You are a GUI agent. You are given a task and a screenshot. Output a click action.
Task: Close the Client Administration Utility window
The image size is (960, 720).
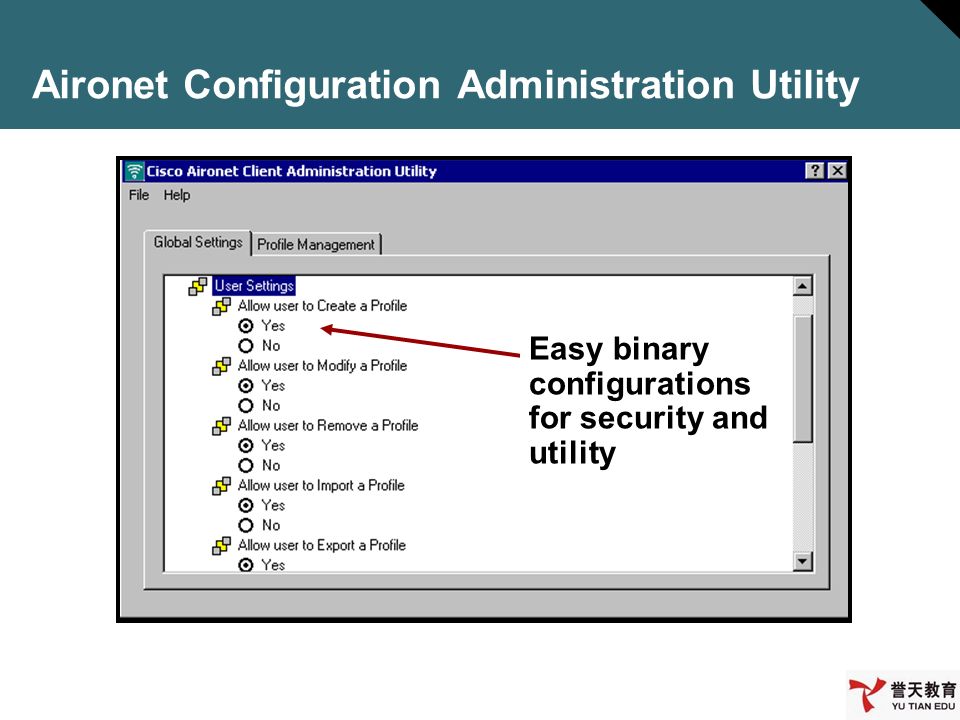pyautogui.click(x=837, y=171)
